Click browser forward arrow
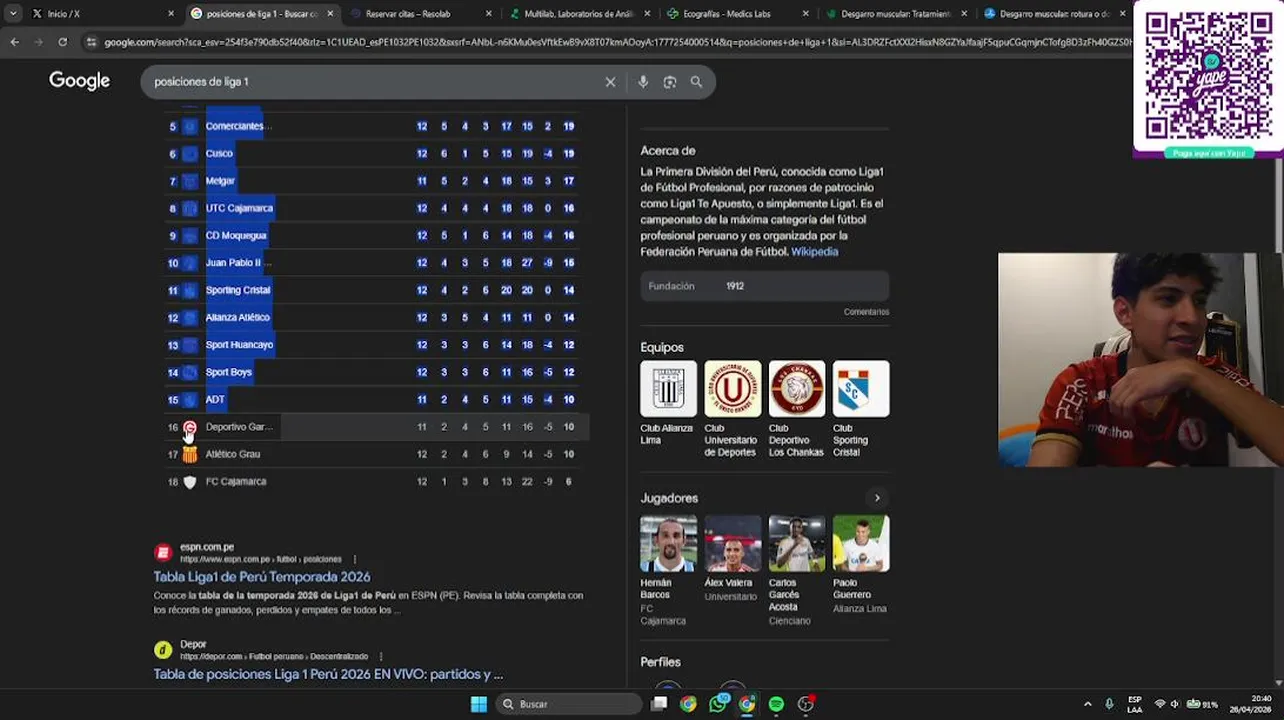The height and width of the screenshot is (720, 1284). click(38, 42)
